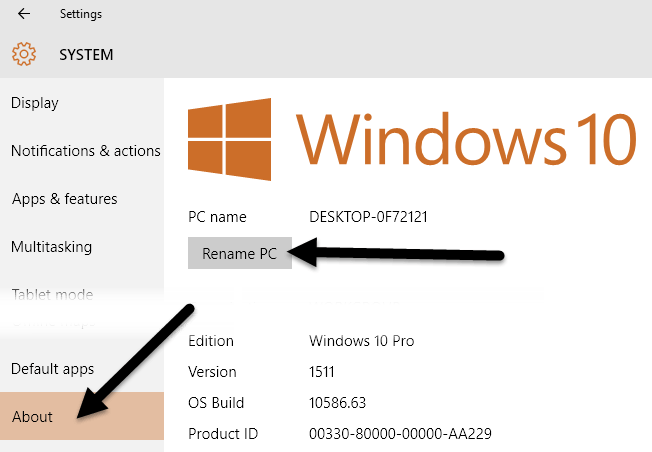Click the Product ID label
The height and width of the screenshot is (452, 652).
pos(223,434)
